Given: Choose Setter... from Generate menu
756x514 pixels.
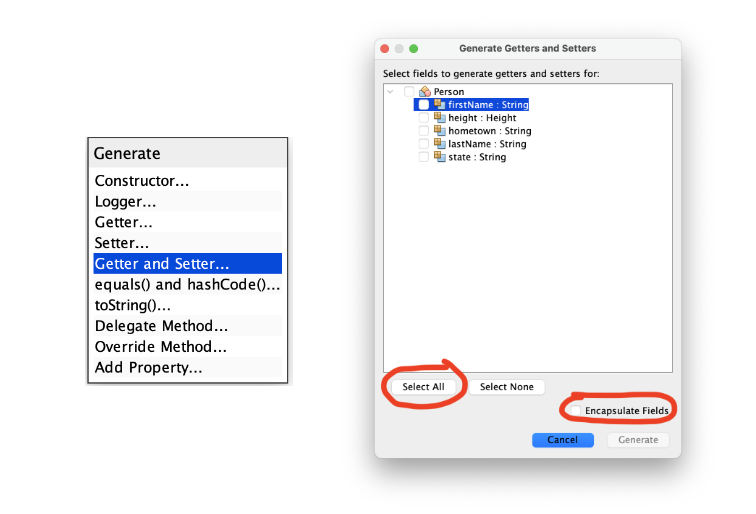Looking at the screenshot, I should [188, 243].
